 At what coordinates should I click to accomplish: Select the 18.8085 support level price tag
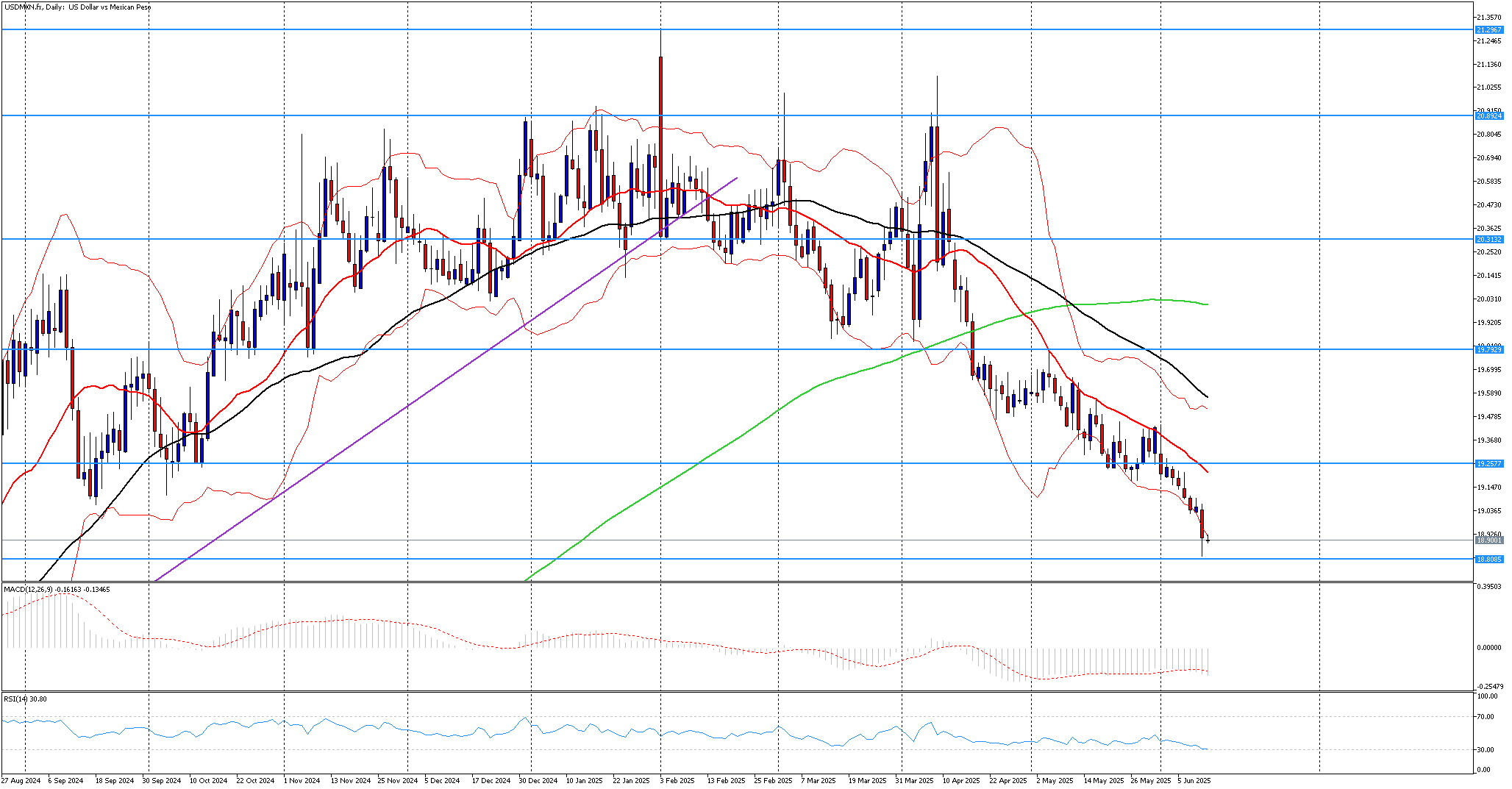point(1489,559)
